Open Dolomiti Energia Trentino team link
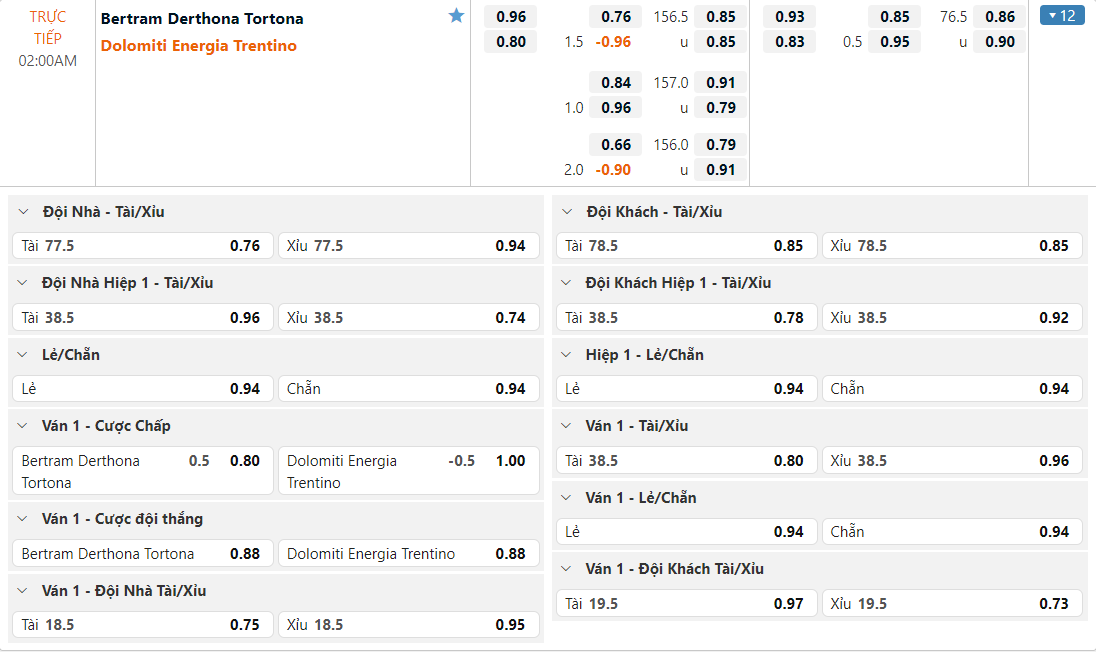The height and width of the screenshot is (652, 1096). [199, 46]
